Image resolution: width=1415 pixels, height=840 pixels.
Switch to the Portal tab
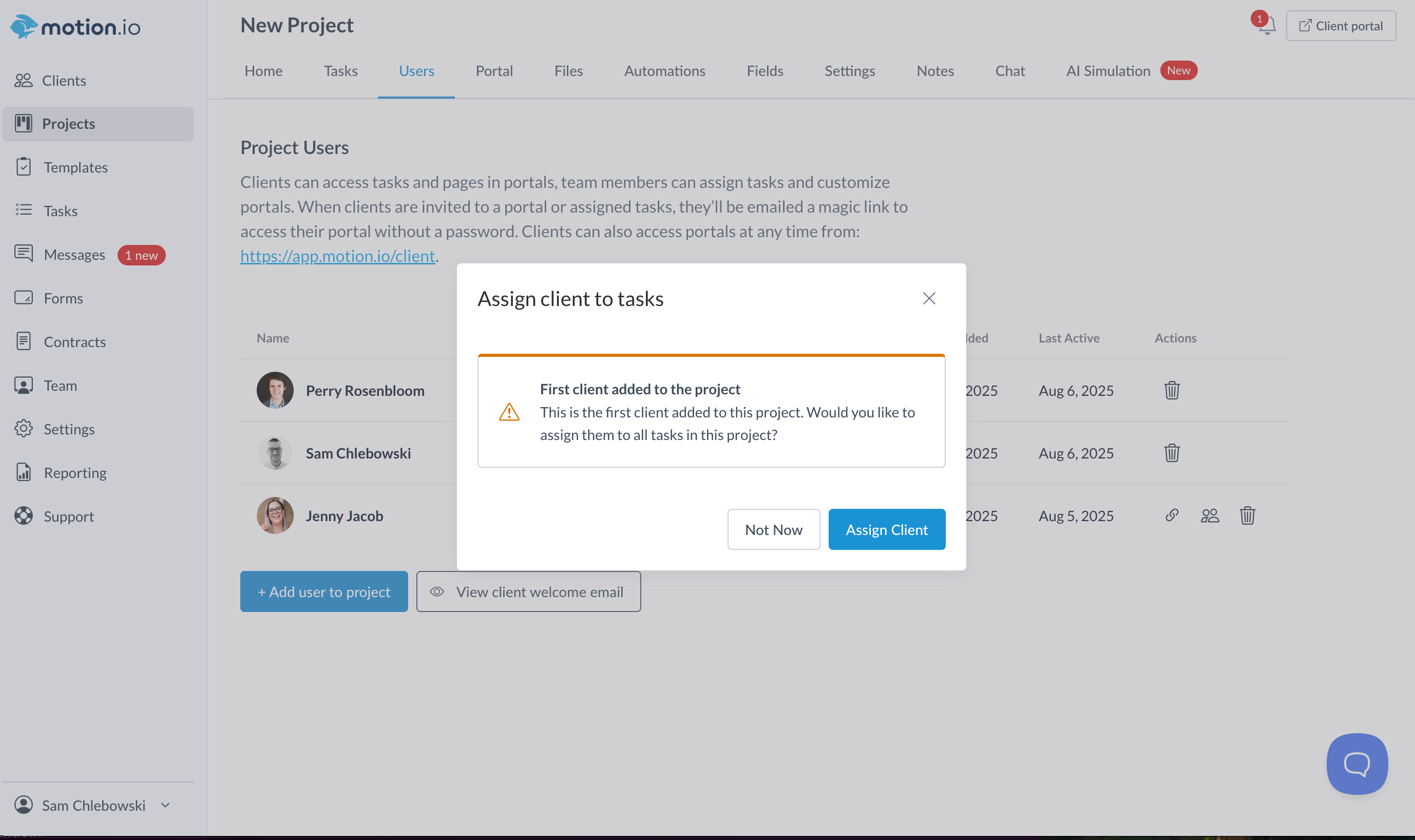494,71
